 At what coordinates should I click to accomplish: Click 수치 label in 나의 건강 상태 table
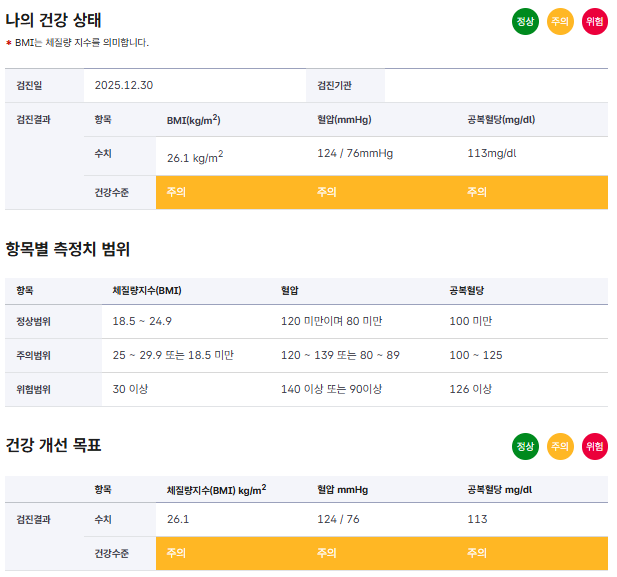tap(103, 153)
